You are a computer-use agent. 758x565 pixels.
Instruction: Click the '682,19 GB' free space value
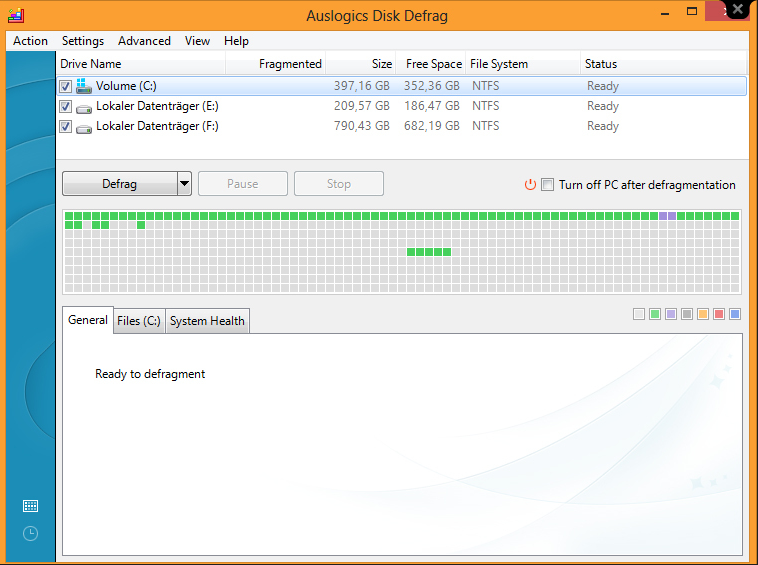(432, 126)
